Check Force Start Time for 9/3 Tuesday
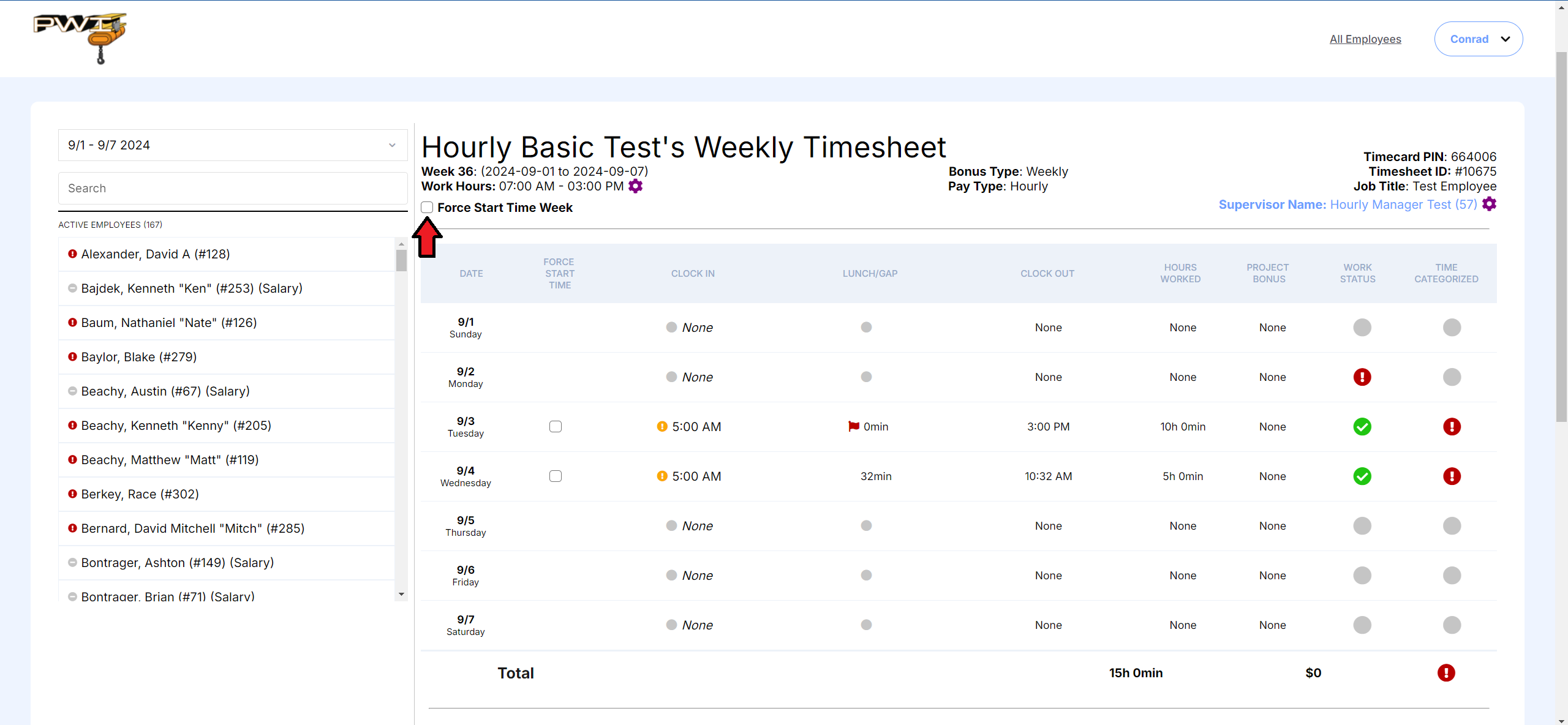The image size is (1568, 725). [556, 427]
